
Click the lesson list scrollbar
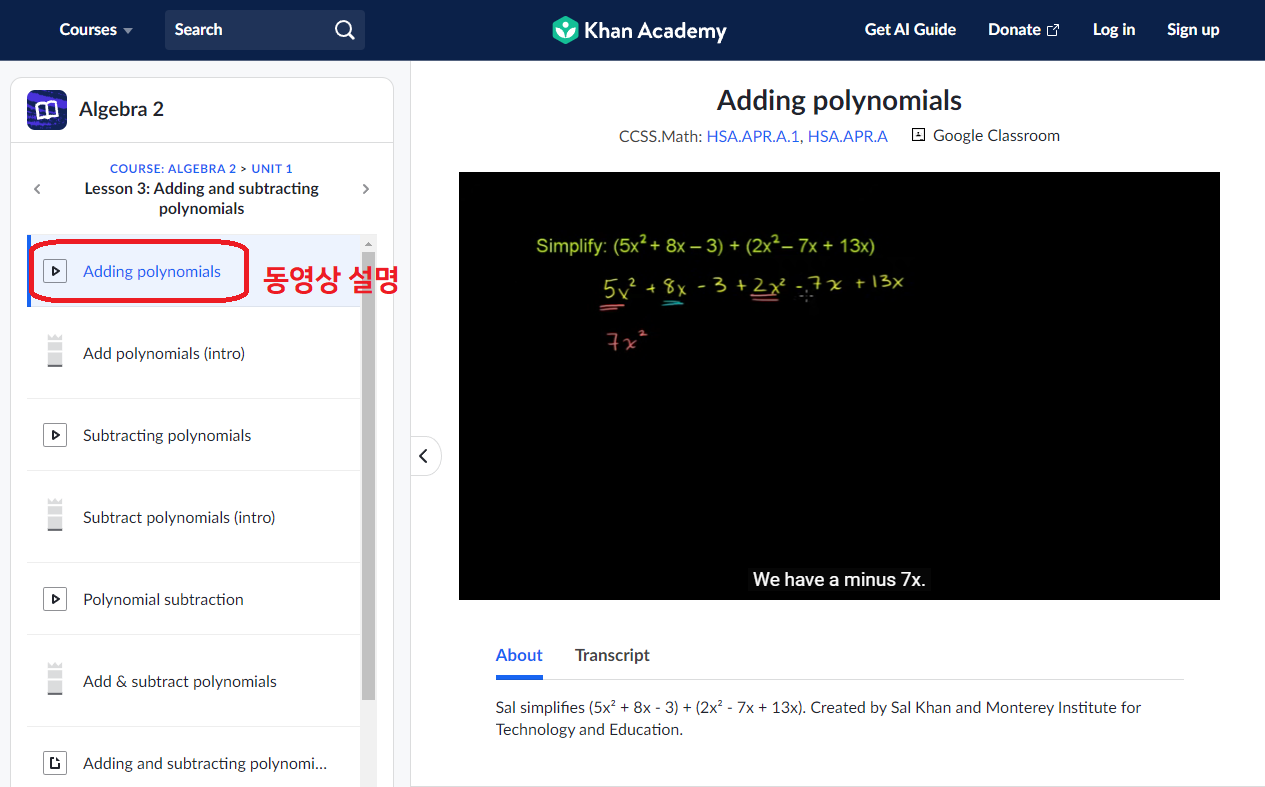369,475
